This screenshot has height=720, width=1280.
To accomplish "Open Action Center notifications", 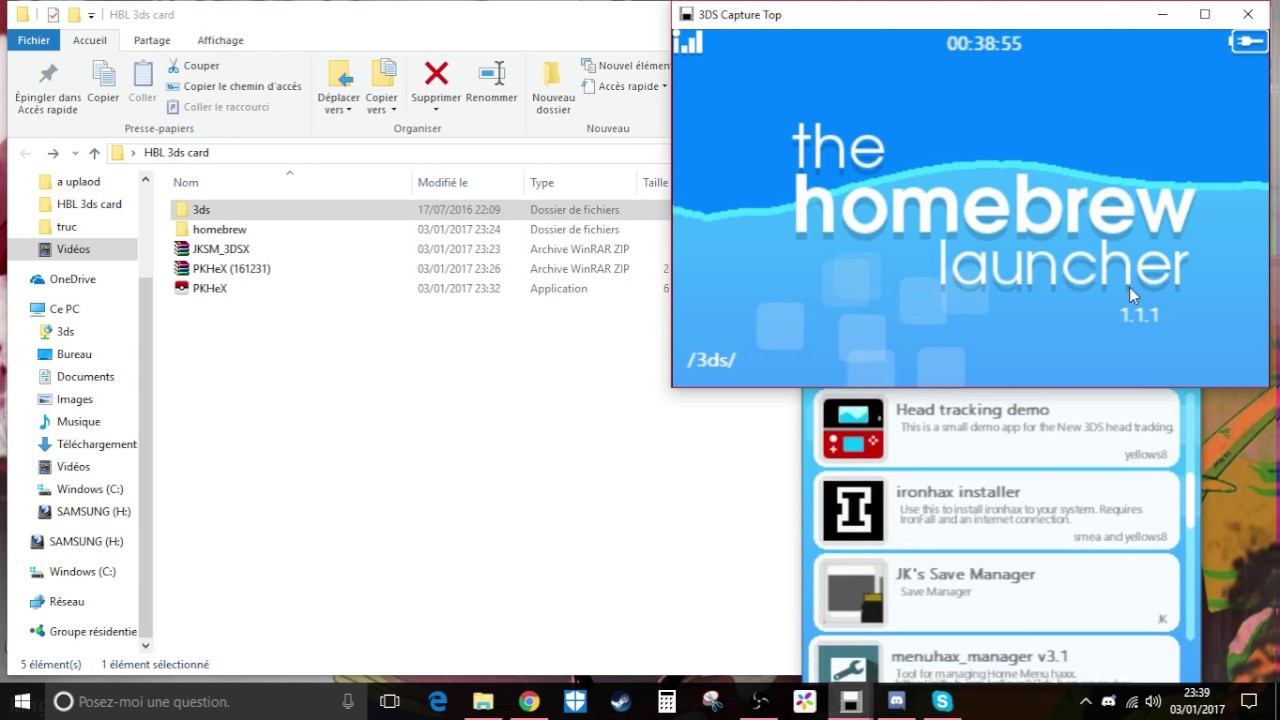I will pos(1249,702).
